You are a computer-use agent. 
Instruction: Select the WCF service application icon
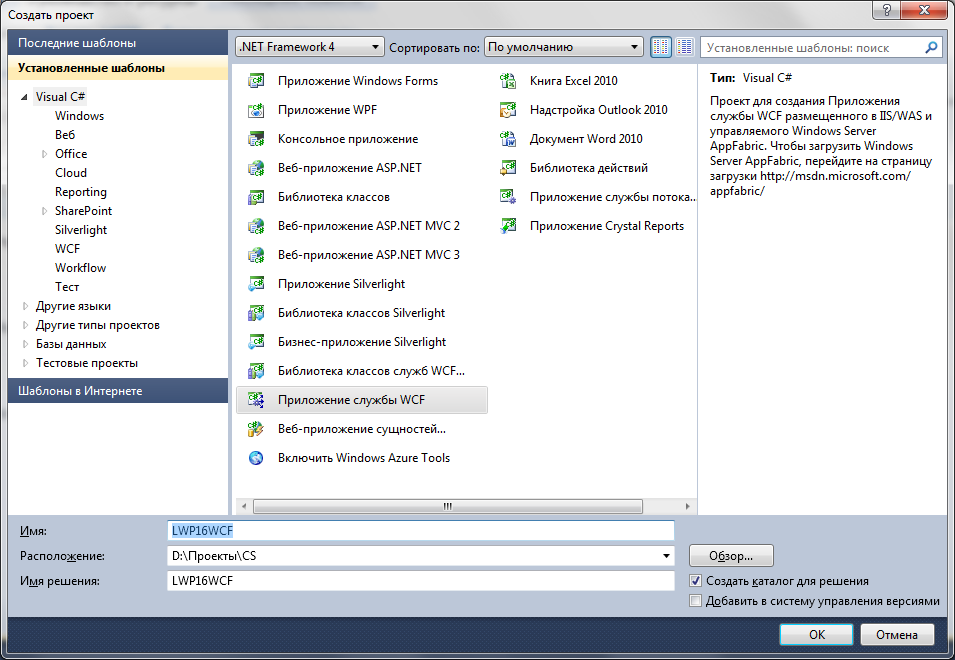click(256, 400)
